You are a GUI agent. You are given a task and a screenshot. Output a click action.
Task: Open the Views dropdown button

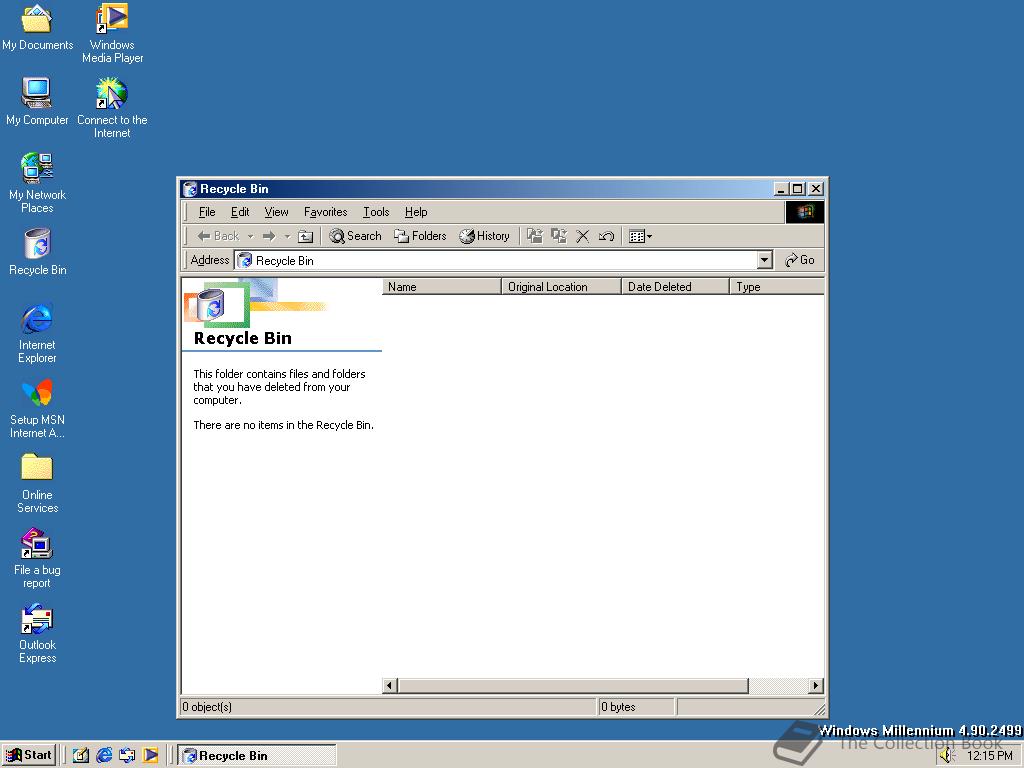pyautogui.click(x=640, y=236)
